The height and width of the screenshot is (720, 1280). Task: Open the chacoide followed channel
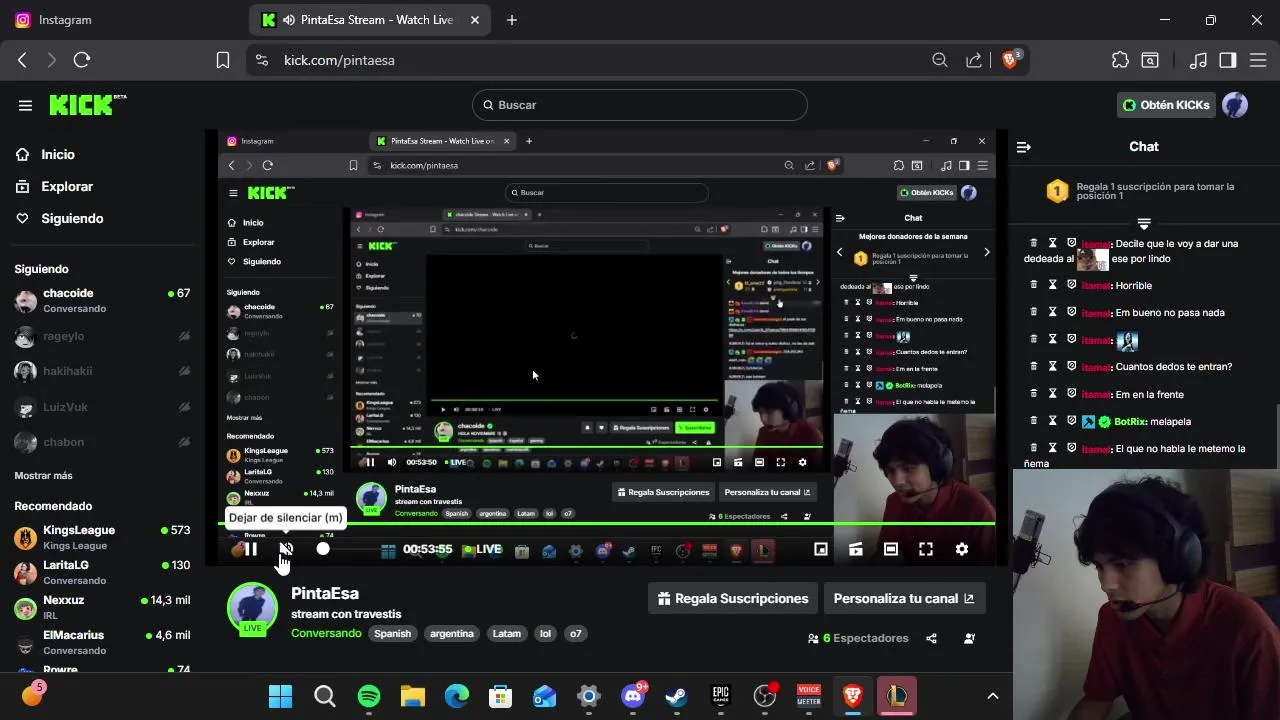pyautogui.click(x=102, y=300)
